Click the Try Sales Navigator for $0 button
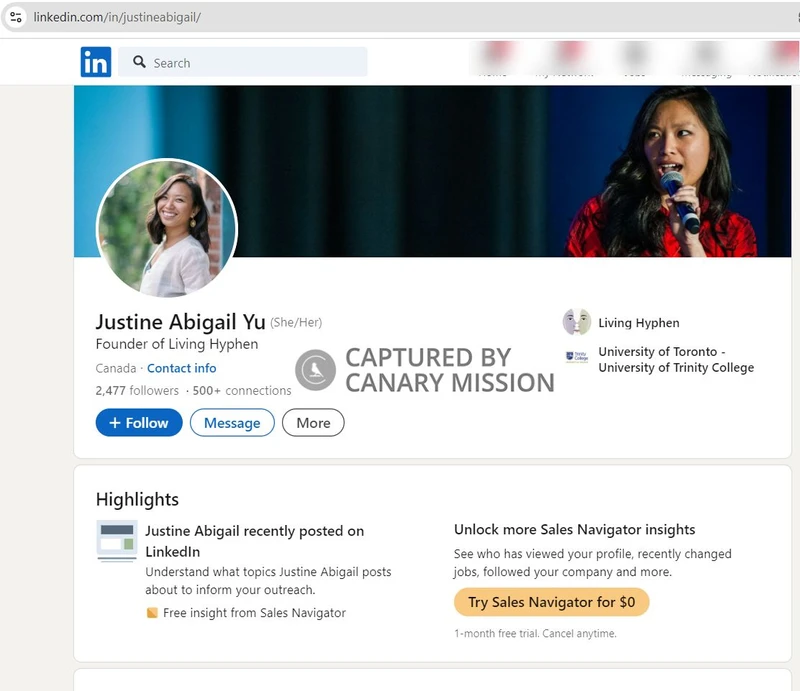Image resolution: width=800 pixels, height=691 pixels. pos(552,602)
